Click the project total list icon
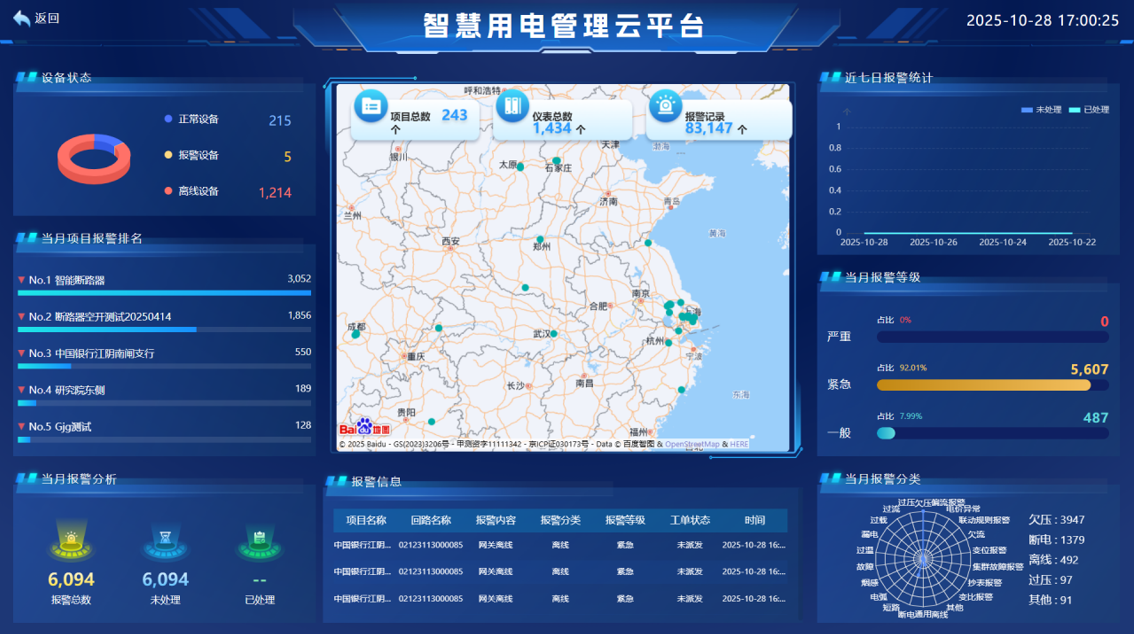This screenshot has width=1134, height=634. 371,107
